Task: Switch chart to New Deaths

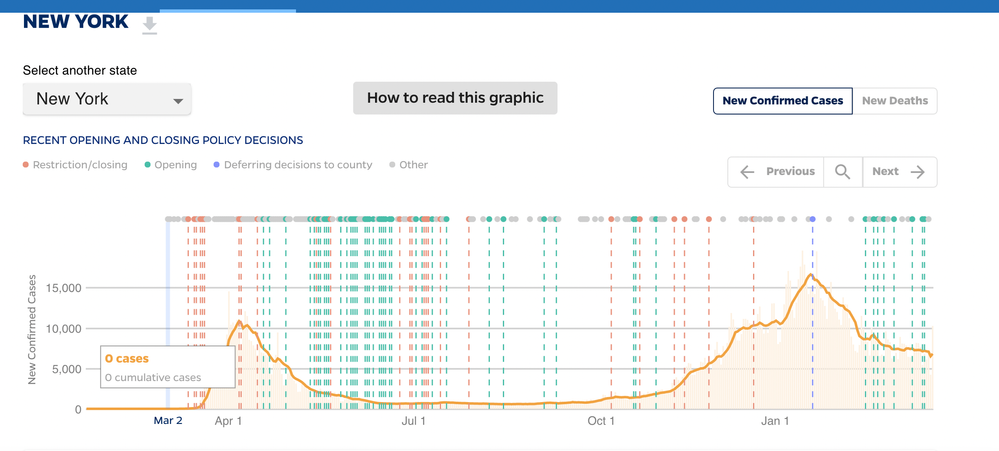Action: (895, 101)
